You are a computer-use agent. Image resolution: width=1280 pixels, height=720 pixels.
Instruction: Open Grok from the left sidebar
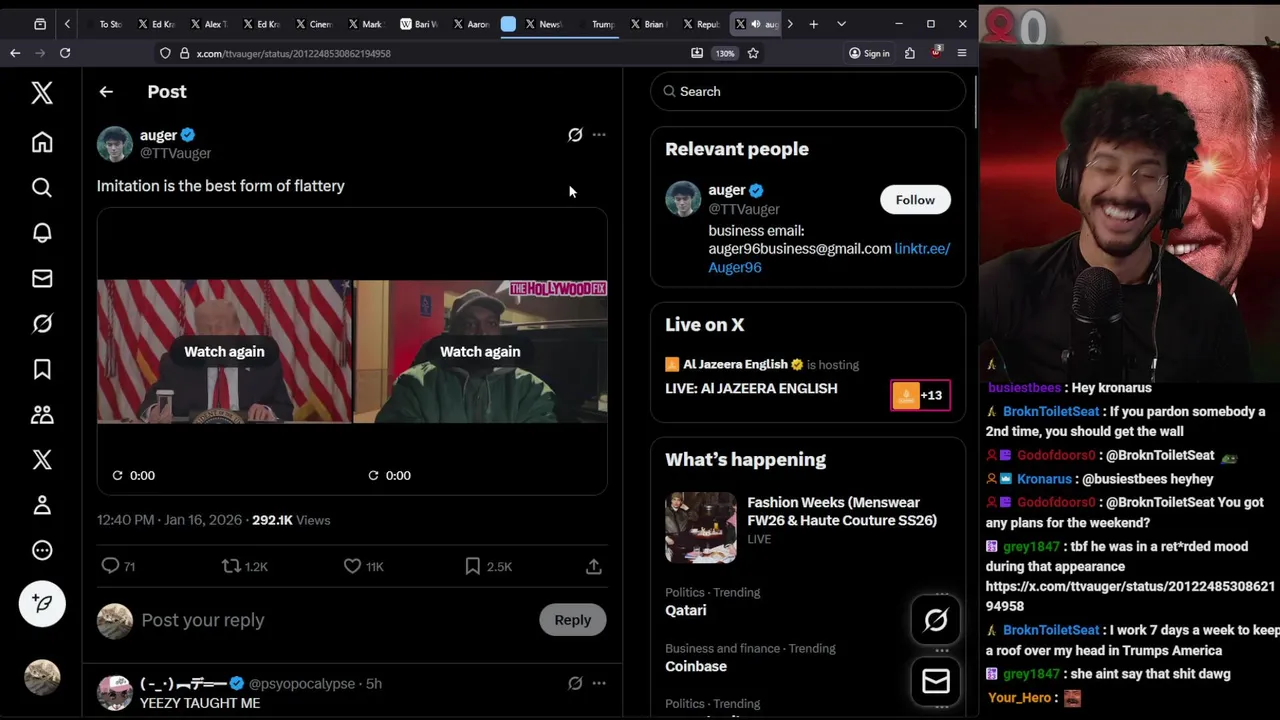click(x=42, y=323)
